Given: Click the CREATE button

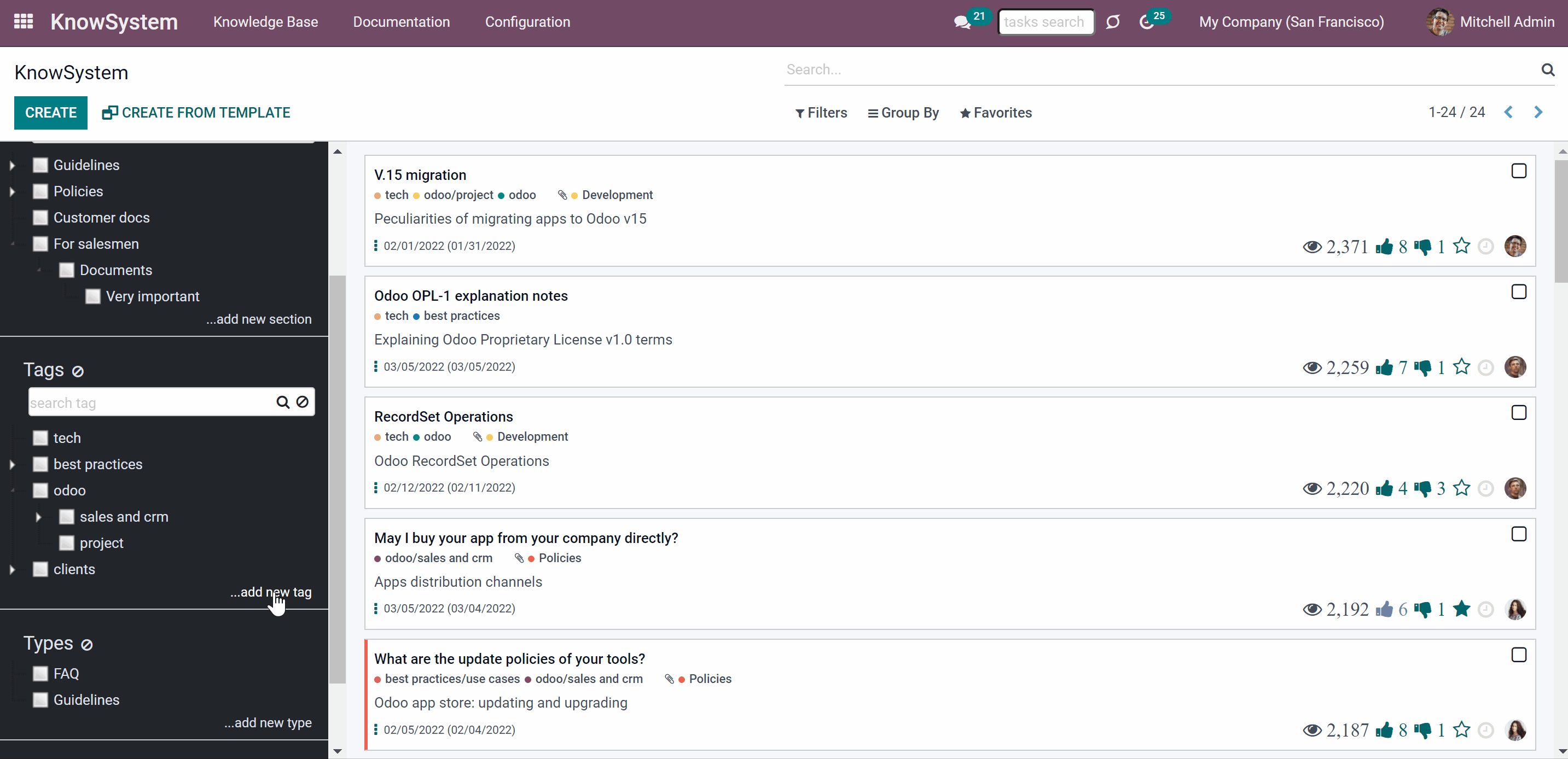Looking at the screenshot, I should coord(50,113).
